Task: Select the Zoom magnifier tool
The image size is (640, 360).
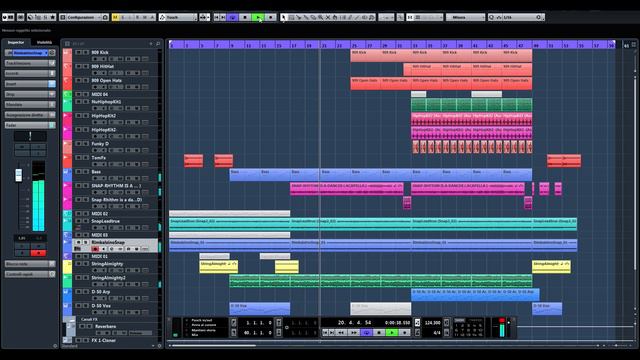Action: coord(320,17)
